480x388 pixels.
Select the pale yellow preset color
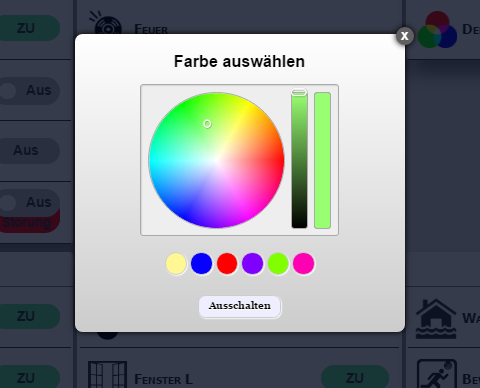click(176, 263)
